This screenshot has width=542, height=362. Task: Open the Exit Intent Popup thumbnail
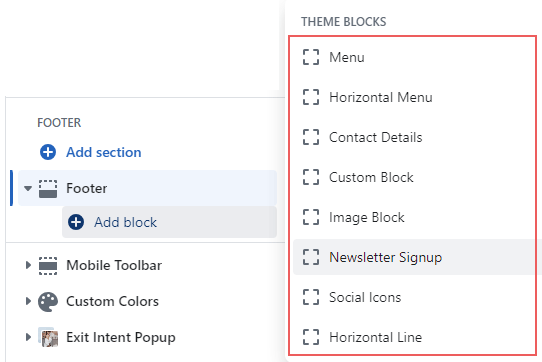48,337
